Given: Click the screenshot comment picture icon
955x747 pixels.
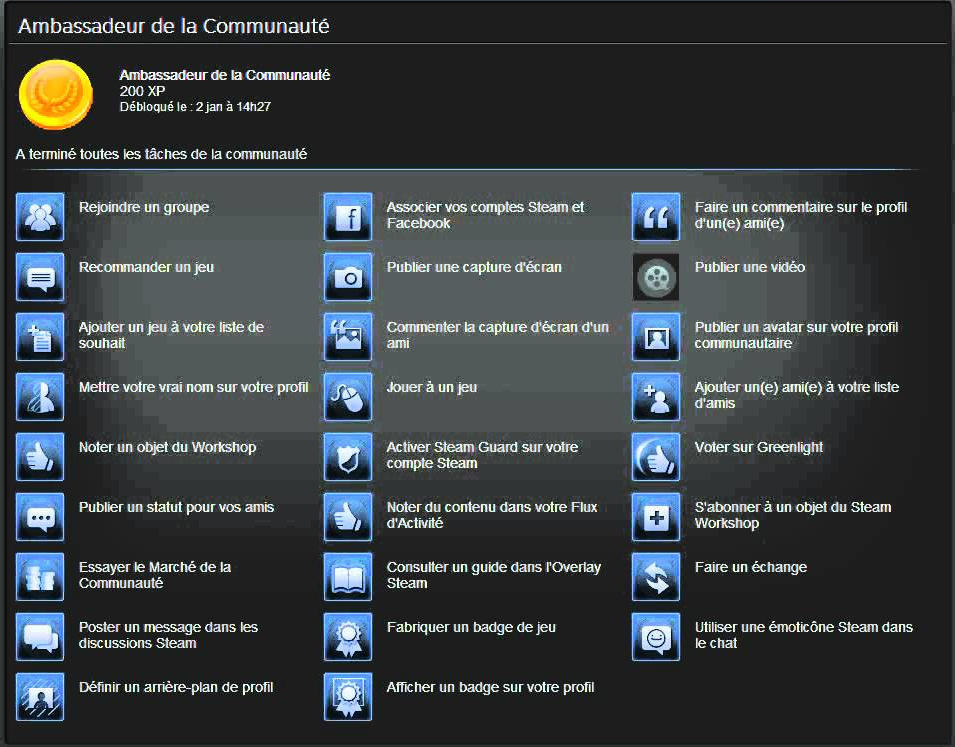Looking at the screenshot, I should 348,337.
